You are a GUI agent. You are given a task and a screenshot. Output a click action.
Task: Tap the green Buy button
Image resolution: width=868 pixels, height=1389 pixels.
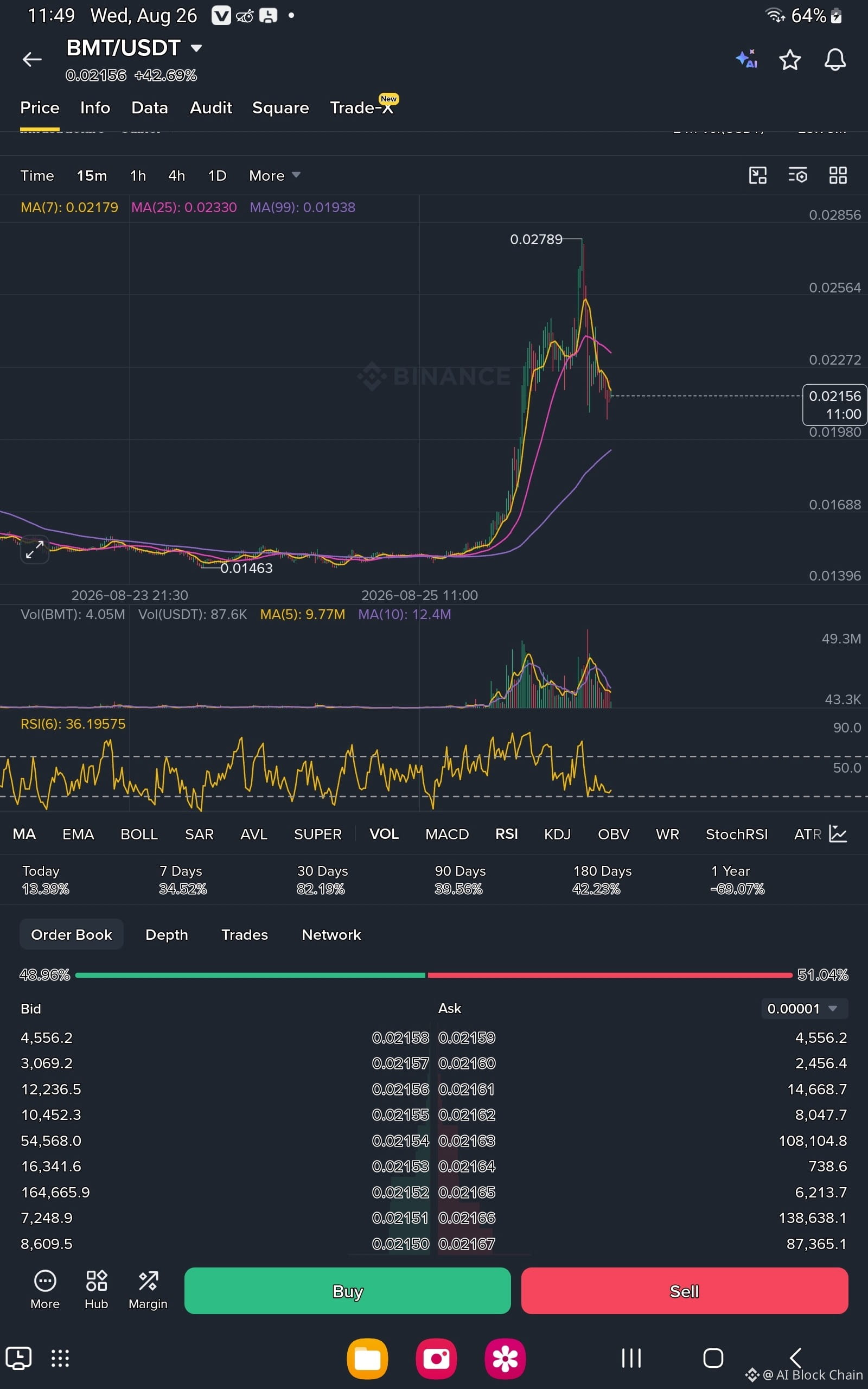pos(347,1291)
